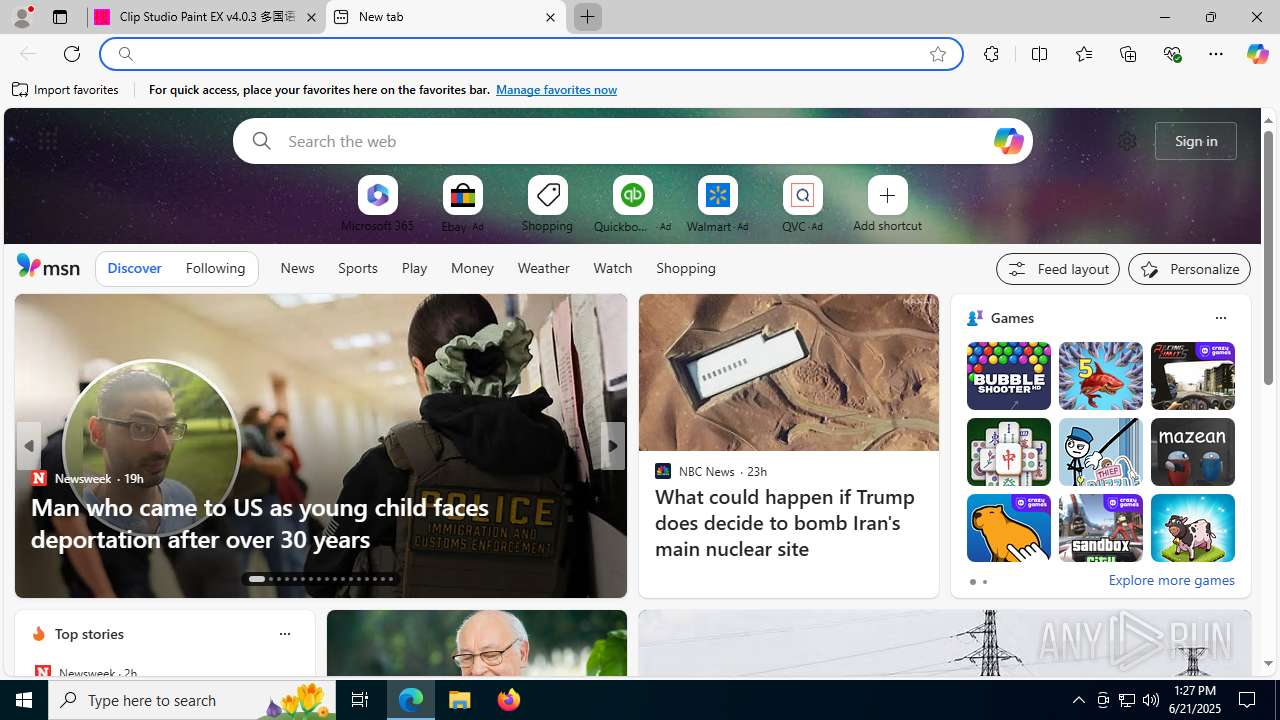Launch the mazean game tile
1280x720 pixels.
point(1192,452)
